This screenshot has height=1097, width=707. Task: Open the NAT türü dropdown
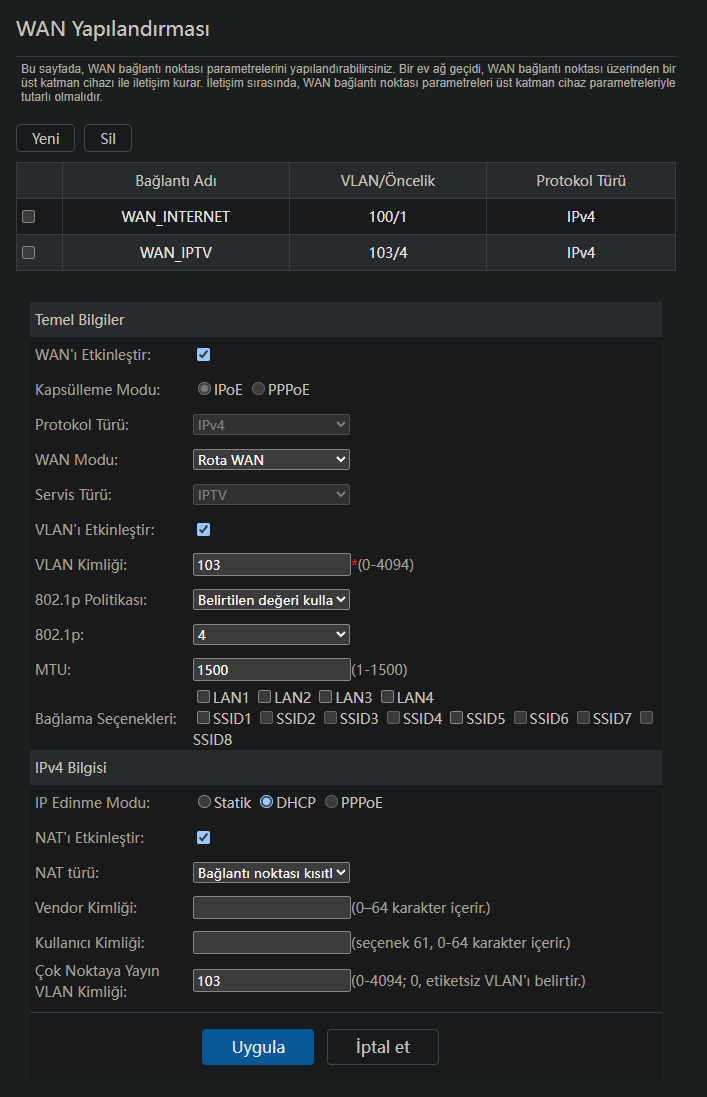pos(271,872)
